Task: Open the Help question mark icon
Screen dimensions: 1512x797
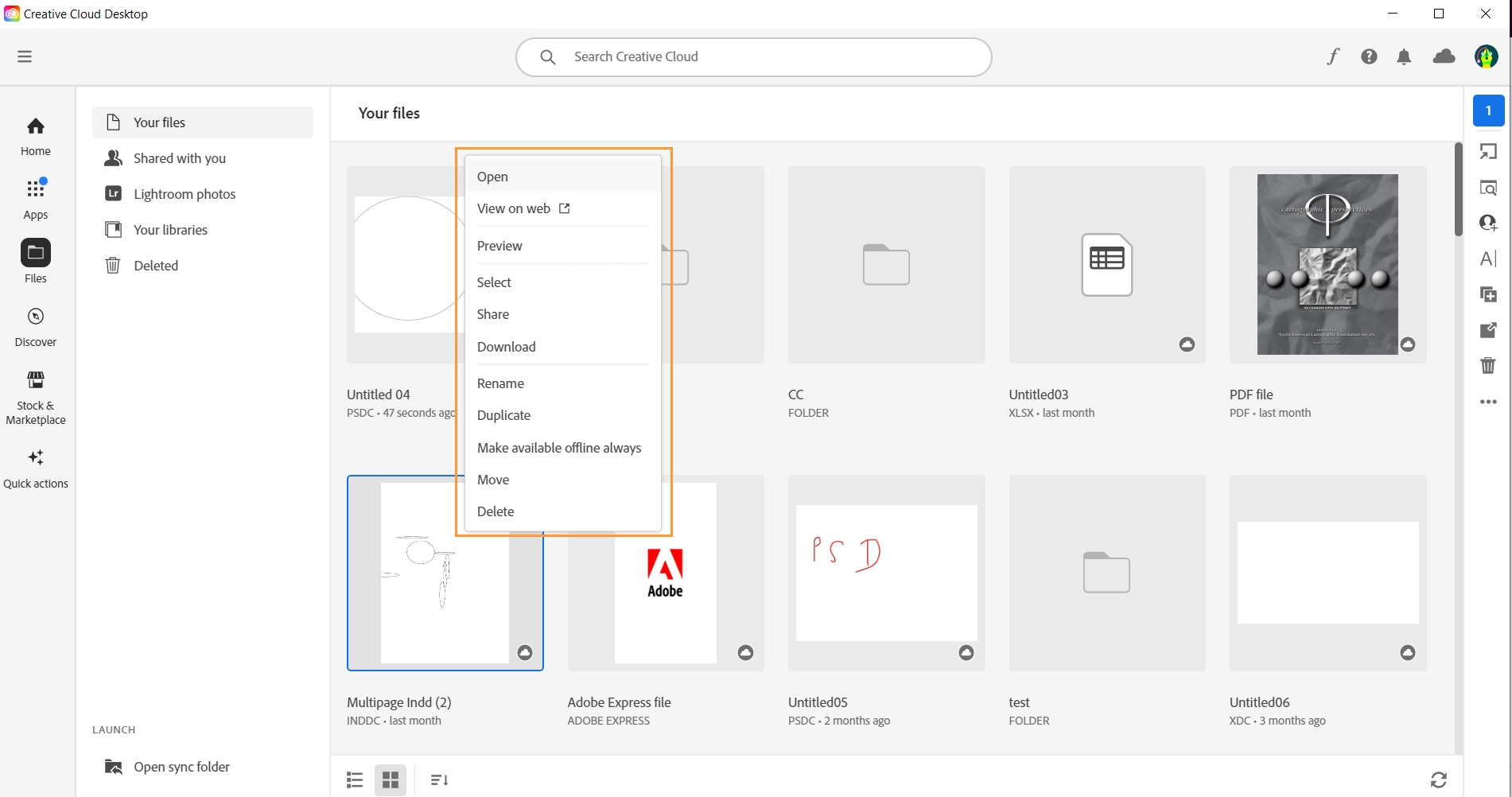Action: 1369,56
